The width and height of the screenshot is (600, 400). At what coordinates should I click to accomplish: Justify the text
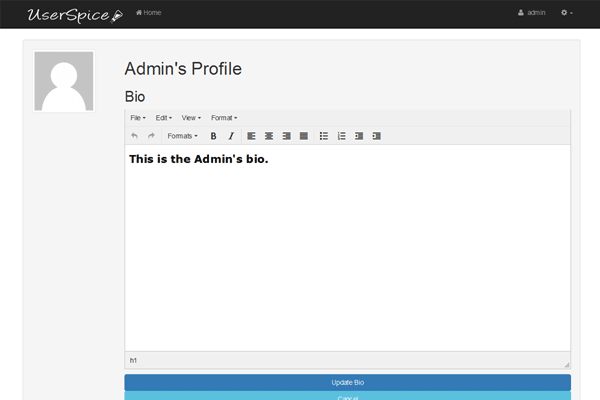click(x=304, y=136)
